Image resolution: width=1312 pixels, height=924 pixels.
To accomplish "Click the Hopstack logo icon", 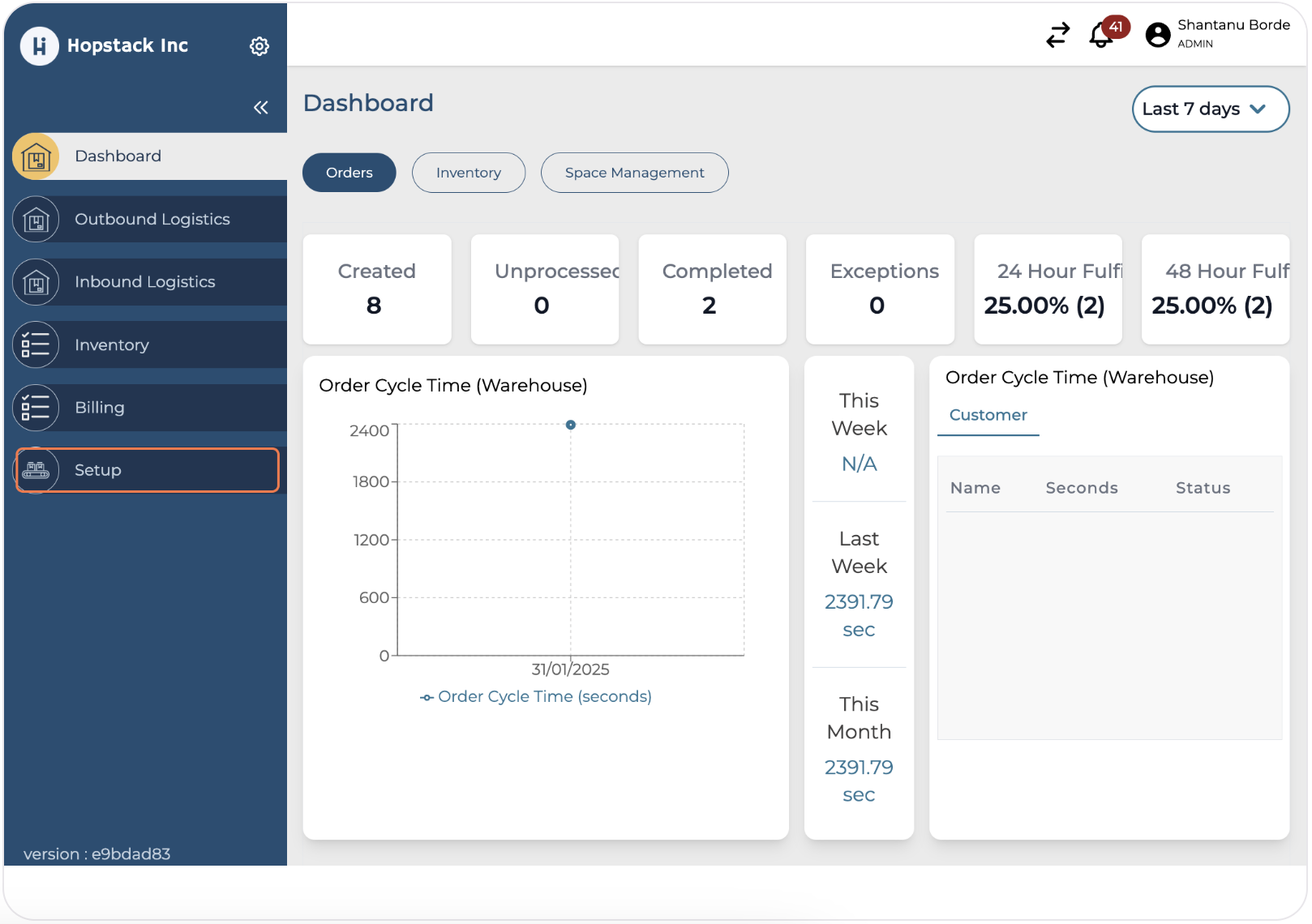I will [x=39, y=46].
